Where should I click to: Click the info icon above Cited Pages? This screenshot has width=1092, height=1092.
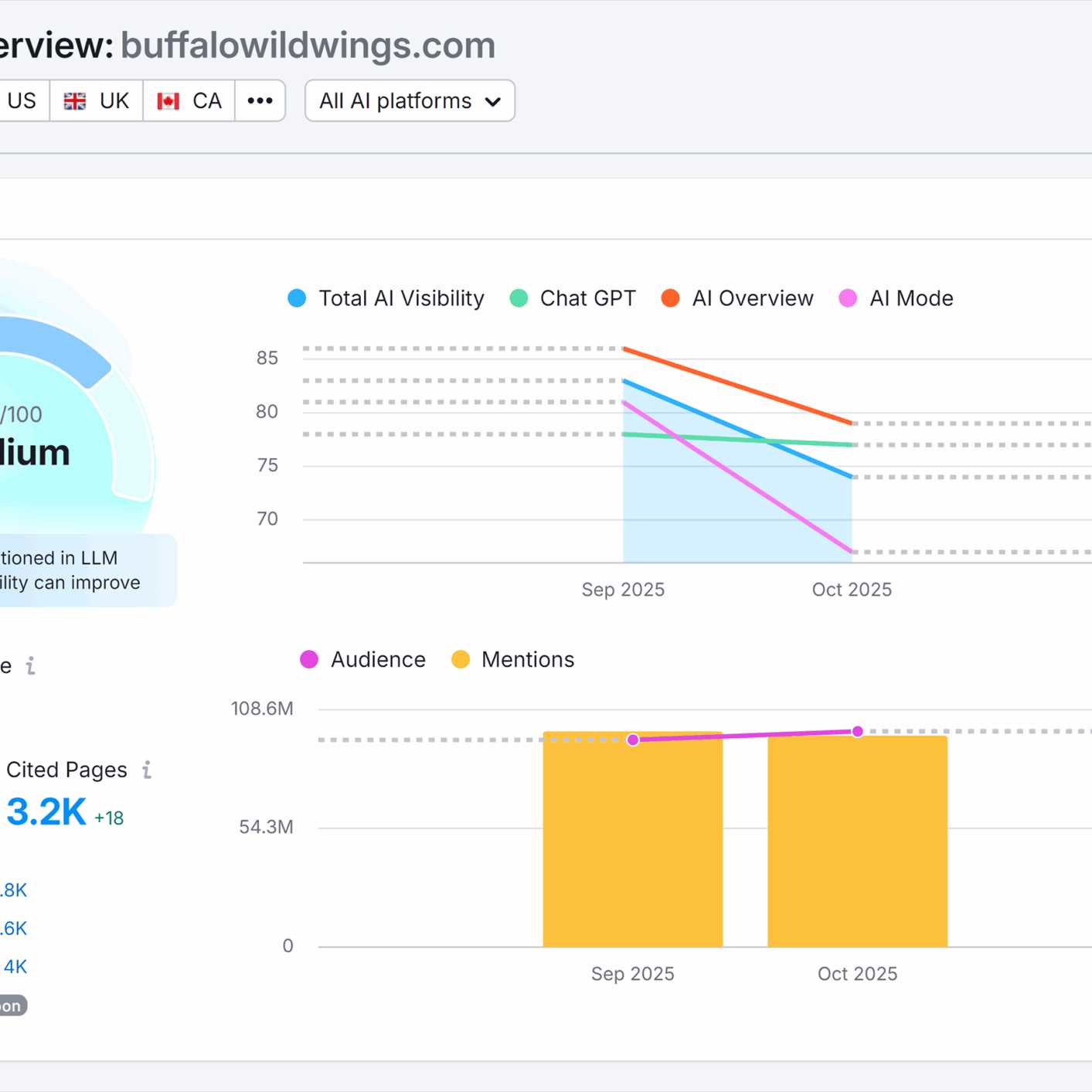(30, 665)
